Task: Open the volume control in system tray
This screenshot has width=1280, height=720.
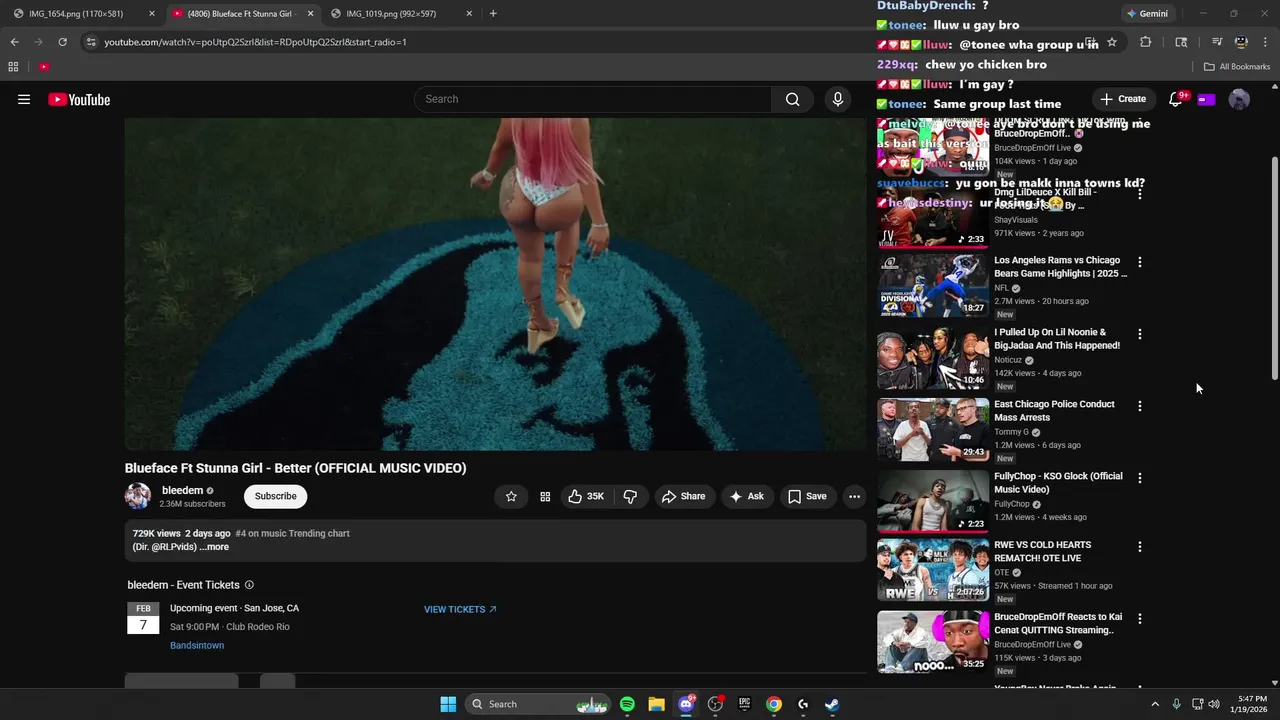Action: (1214, 704)
